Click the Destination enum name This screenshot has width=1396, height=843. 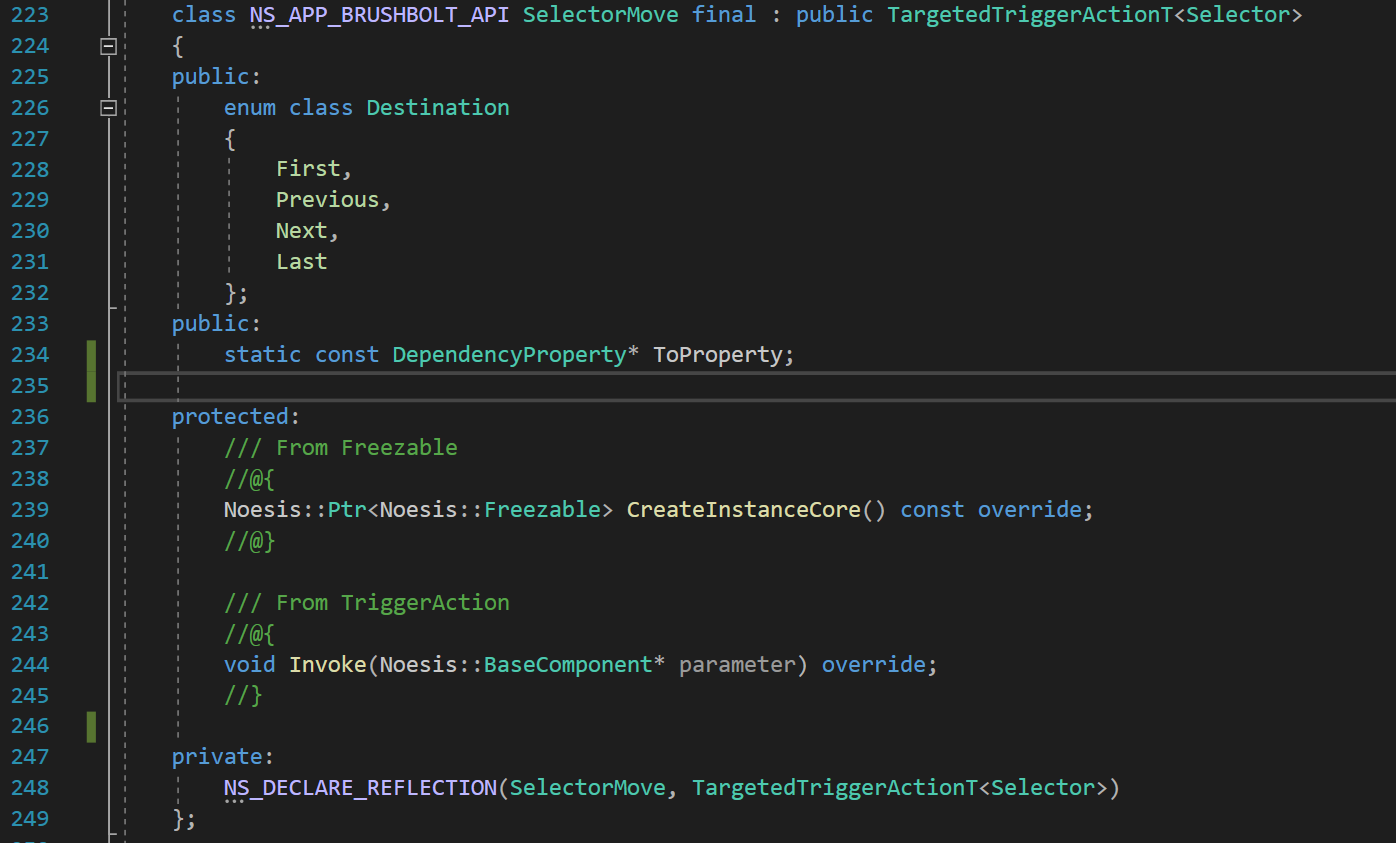[438, 108]
